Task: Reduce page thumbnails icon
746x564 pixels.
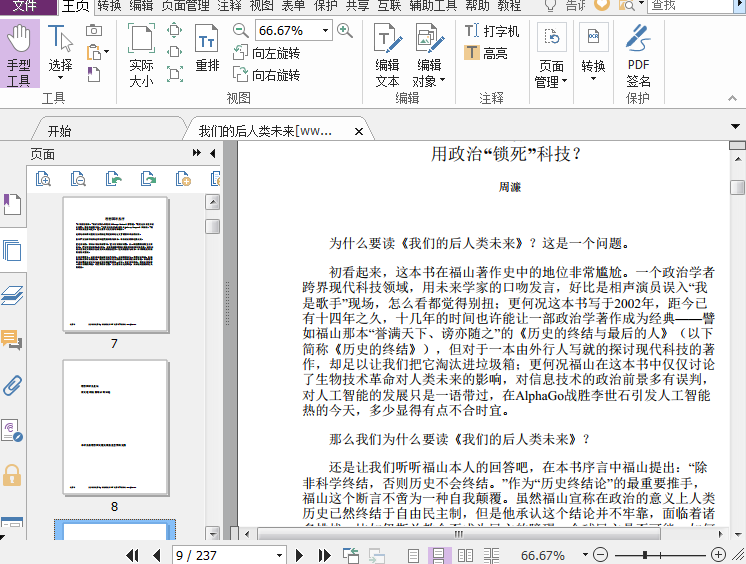Action: pos(78,179)
